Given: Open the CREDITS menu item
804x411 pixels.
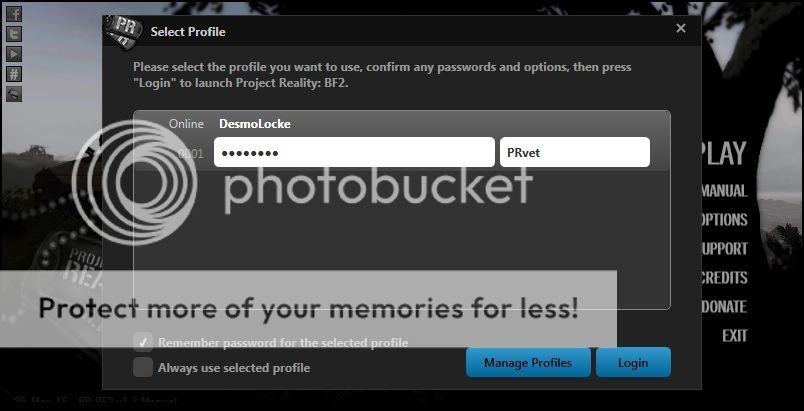Looking at the screenshot, I should click(x=724, y=277).
